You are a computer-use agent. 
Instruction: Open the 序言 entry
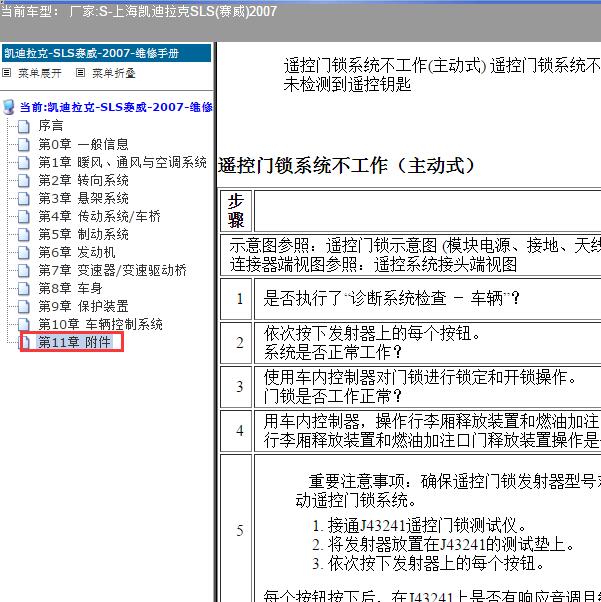tap(51, 126)
